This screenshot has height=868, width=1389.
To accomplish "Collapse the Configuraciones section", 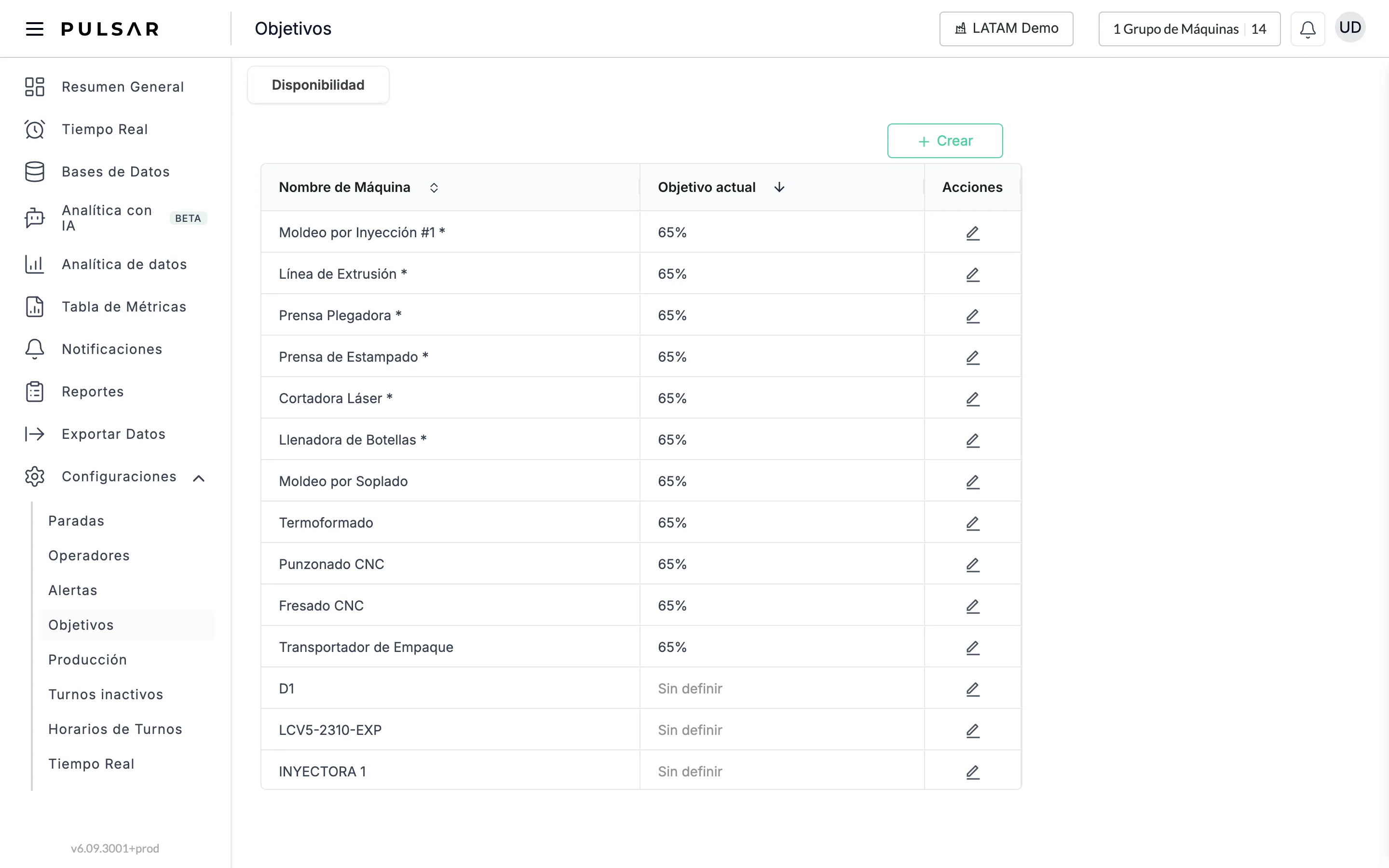I will [199, 477].
